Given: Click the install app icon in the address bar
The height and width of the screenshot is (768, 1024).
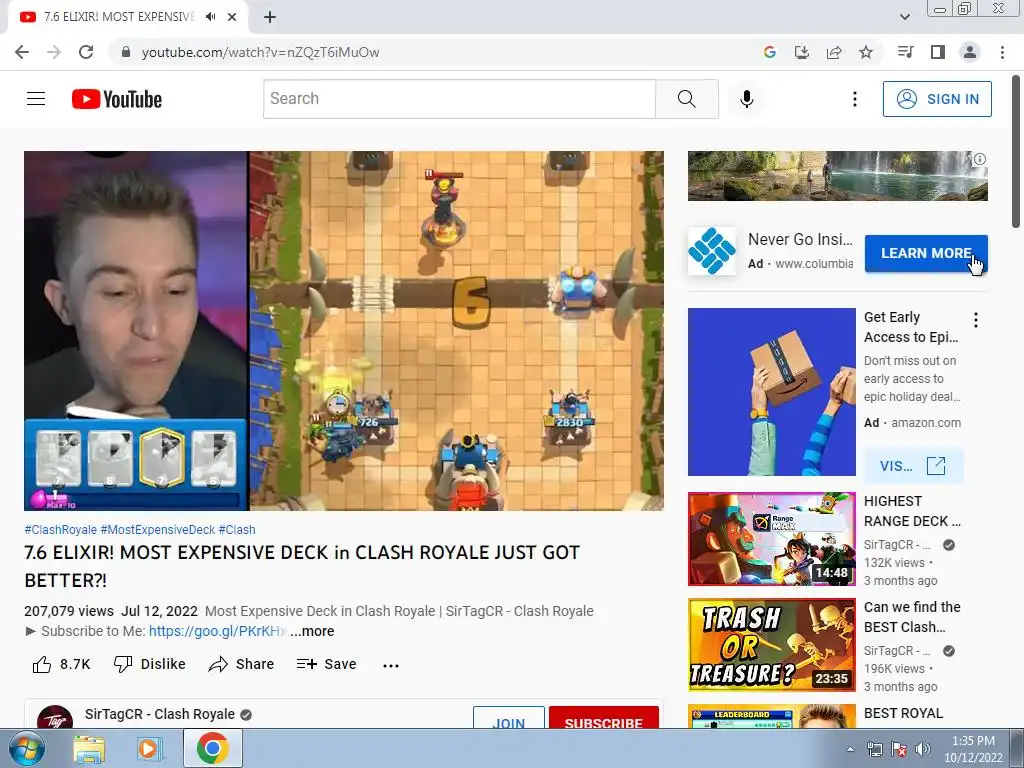Looking at the screenshot, I should click(x=801, y=52).
